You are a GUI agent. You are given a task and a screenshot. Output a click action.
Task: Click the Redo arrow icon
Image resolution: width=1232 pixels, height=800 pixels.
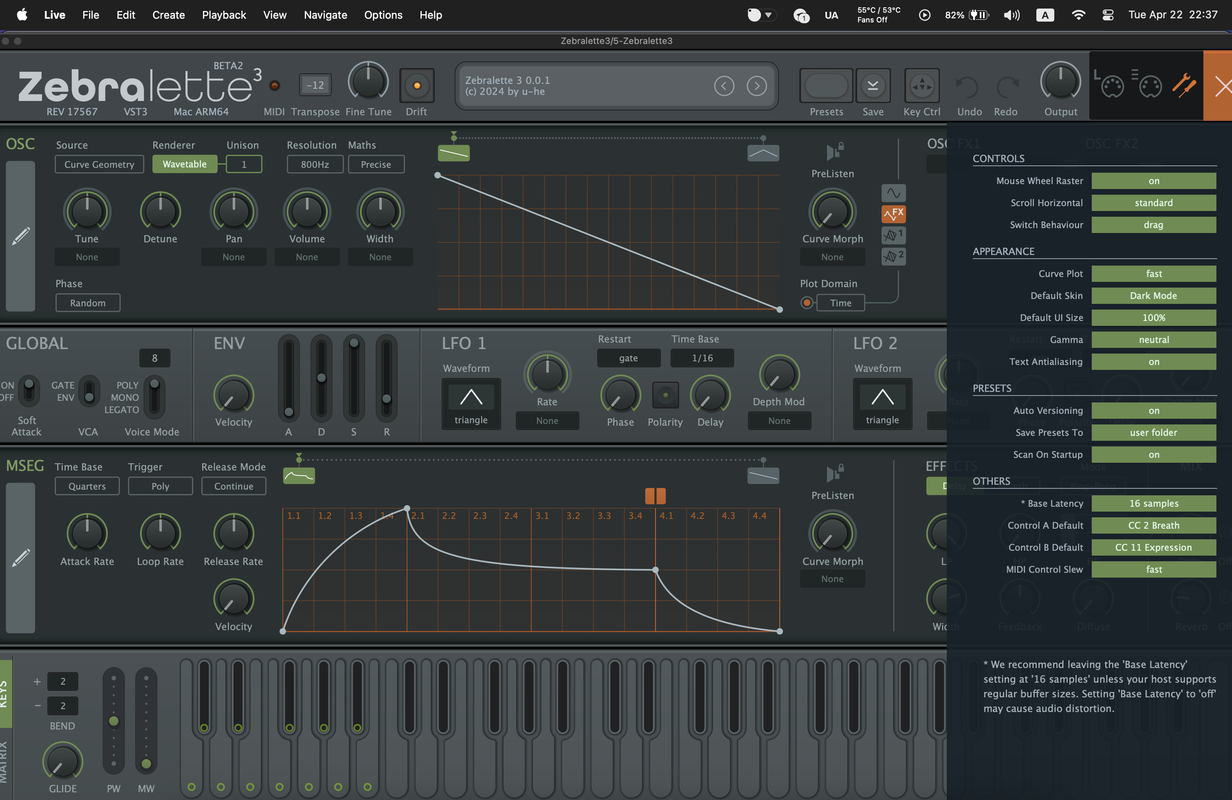tap(1007, 87)
